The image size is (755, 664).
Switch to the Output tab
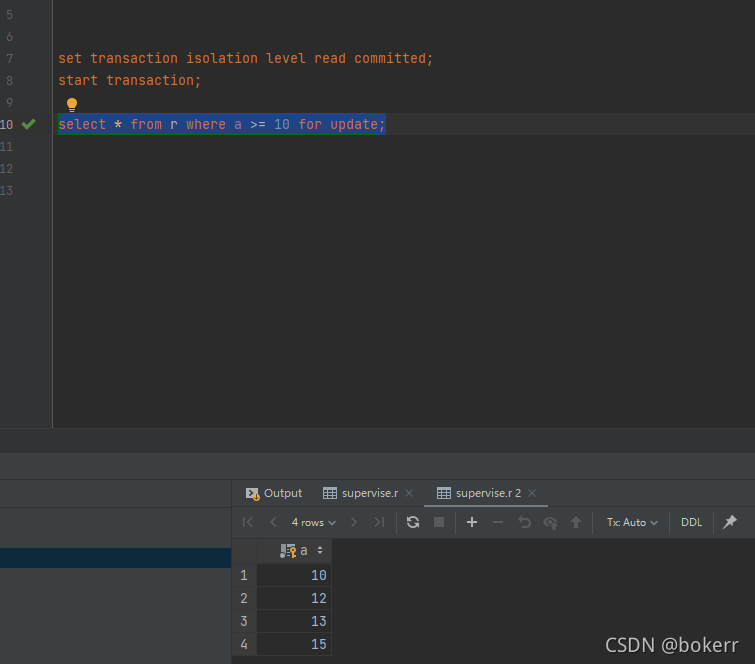pyautogui.click(x=274, y=493)
